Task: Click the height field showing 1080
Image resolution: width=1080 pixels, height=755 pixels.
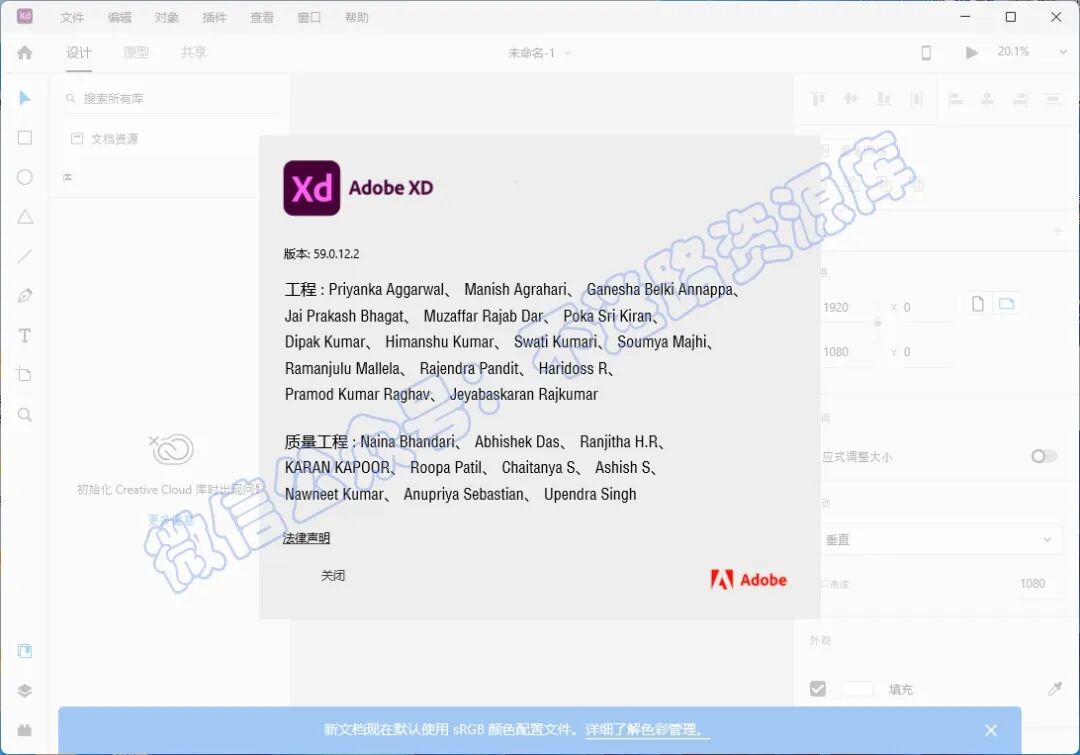Action: pos(849,352)
